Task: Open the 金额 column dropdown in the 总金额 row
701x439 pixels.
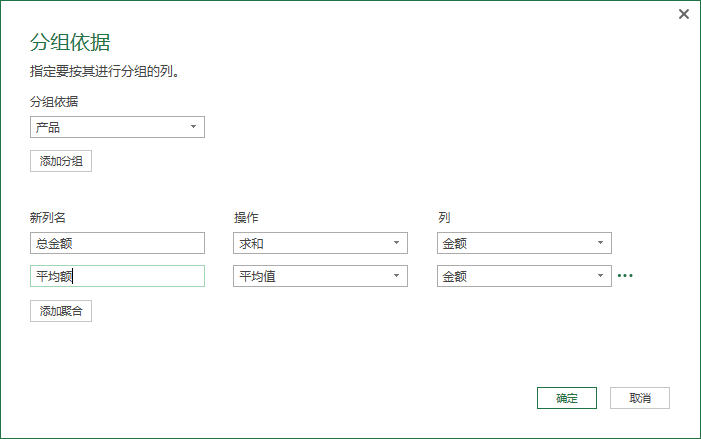Action: 524,243
